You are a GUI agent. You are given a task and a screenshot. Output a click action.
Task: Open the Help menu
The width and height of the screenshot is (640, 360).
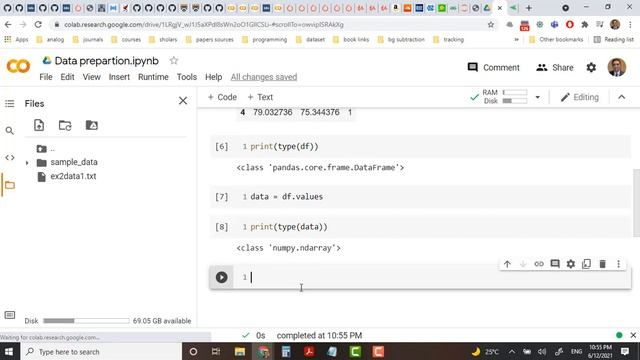213,77
